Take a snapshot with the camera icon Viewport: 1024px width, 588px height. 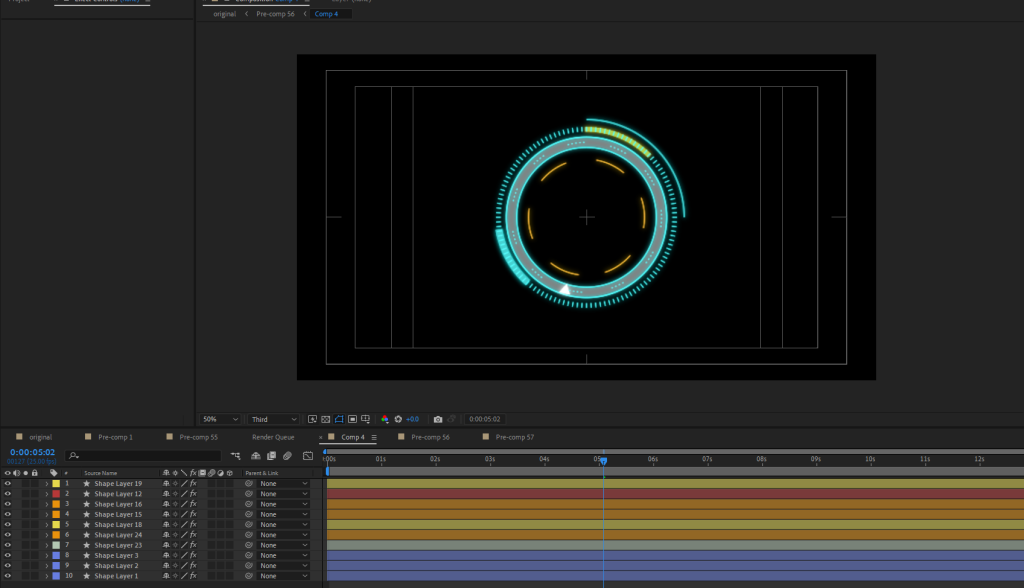click(x=438, y=419)
